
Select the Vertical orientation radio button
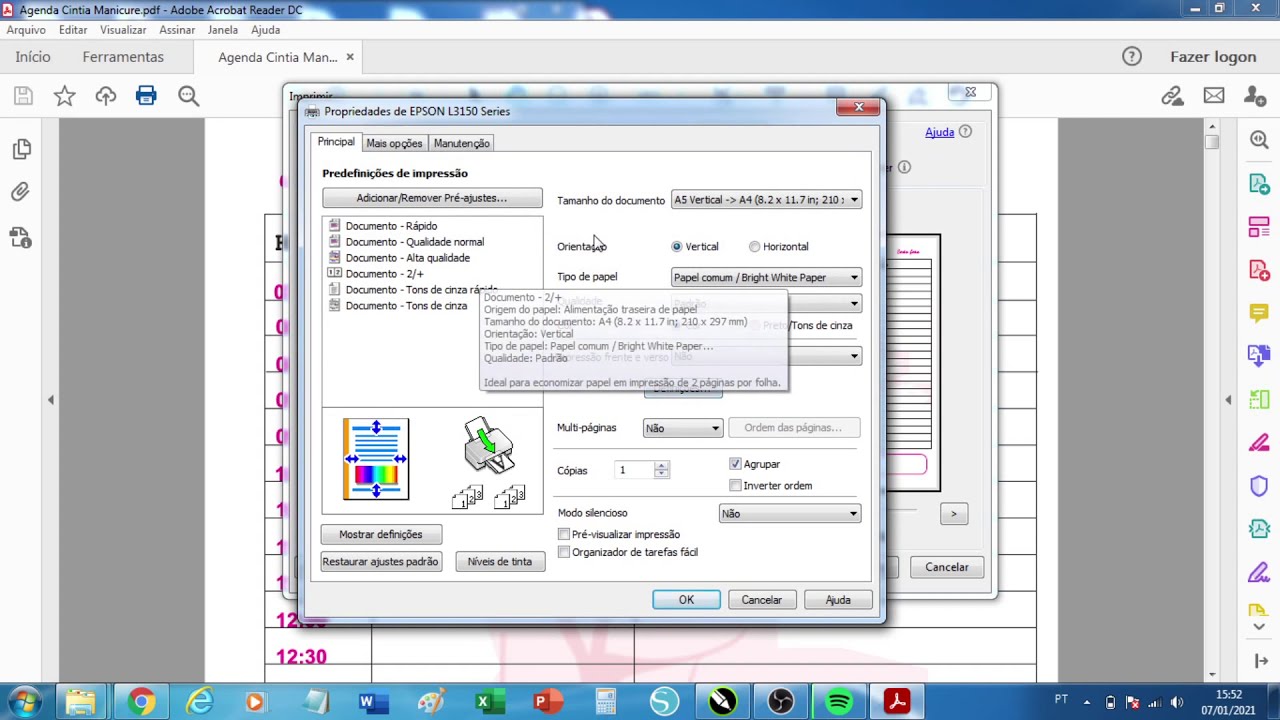677,247
